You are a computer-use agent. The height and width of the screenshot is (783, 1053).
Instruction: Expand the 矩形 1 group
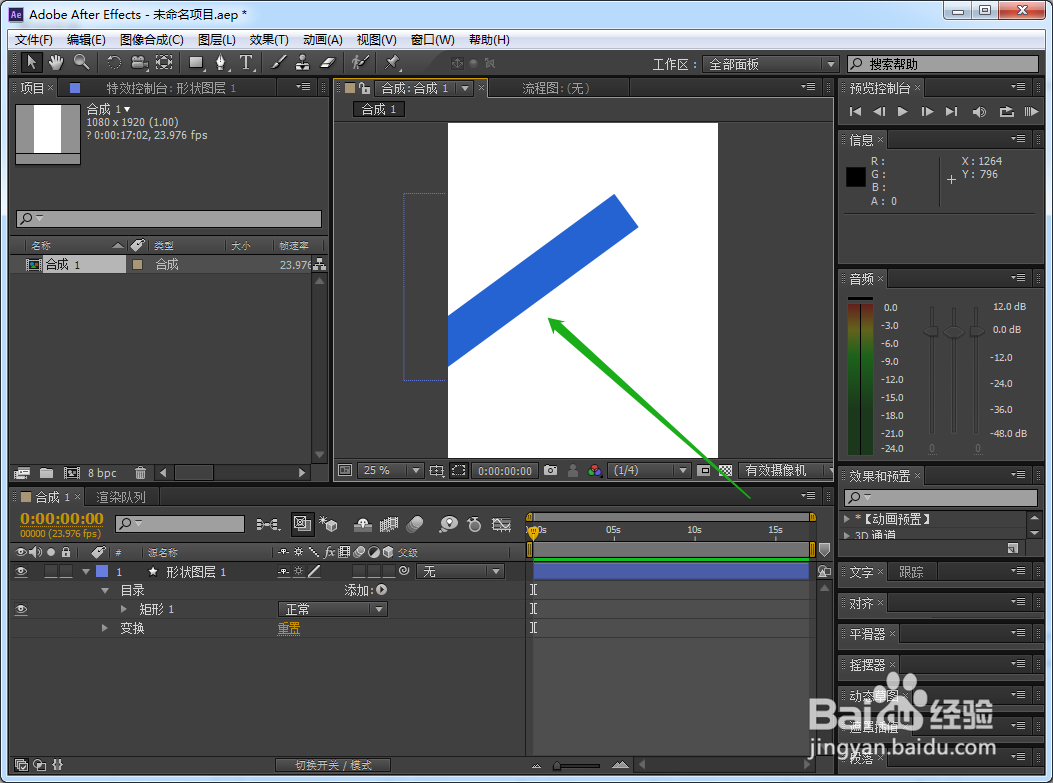[124, 609]
